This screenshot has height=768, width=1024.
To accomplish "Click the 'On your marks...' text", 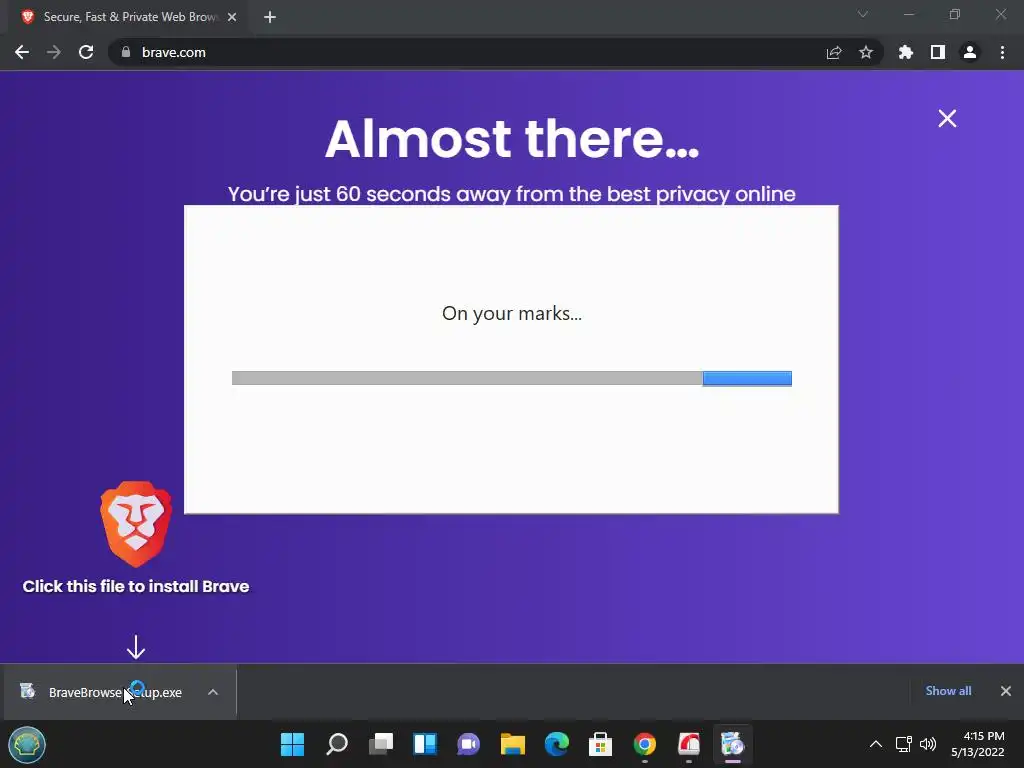I will (512, 313).
